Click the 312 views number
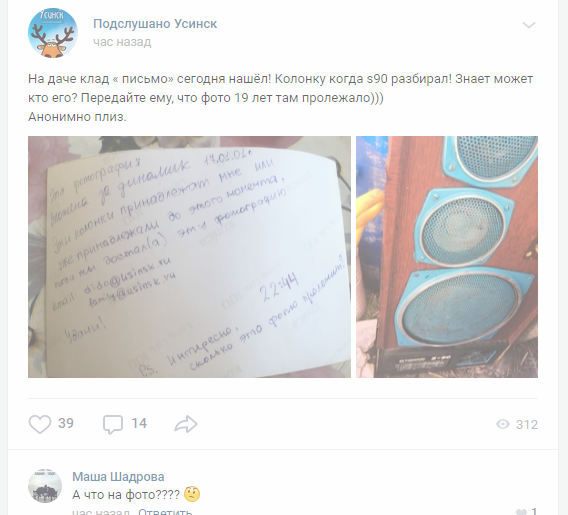This screenshot has width=568, height=515. click(x=527, y=424)
